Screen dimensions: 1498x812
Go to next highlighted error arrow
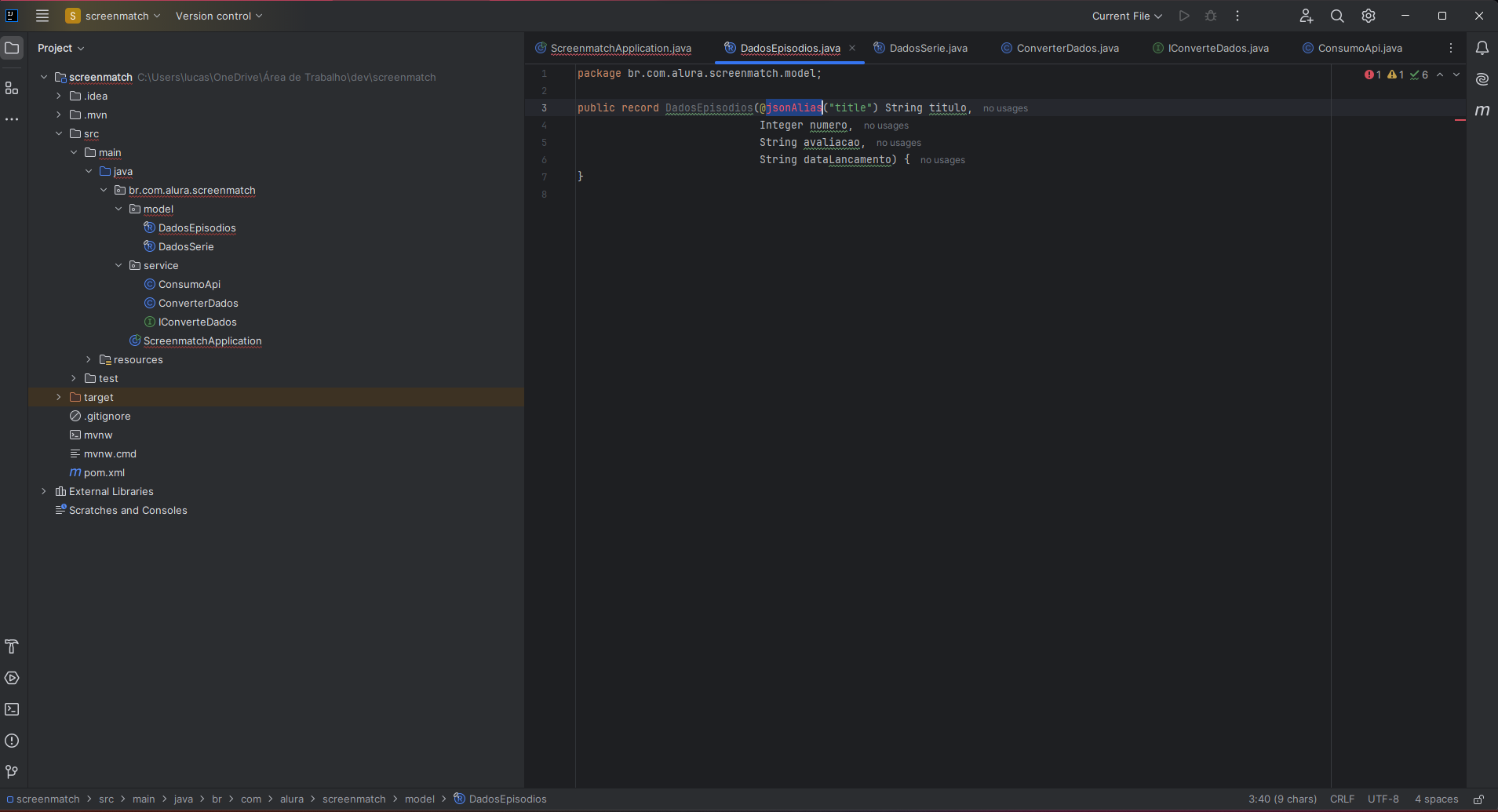tap(1456, 75)
